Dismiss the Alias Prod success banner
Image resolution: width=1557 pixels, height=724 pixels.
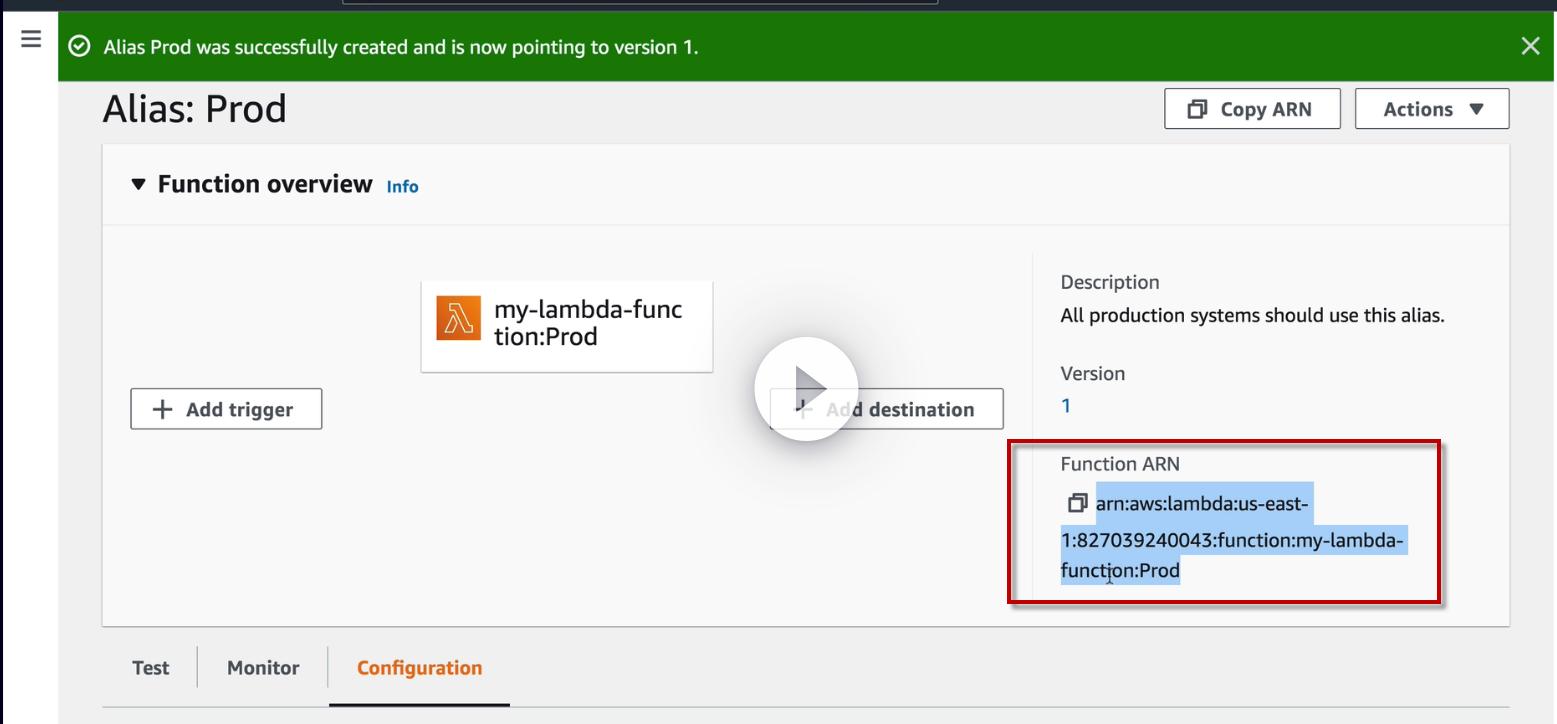1530,46
